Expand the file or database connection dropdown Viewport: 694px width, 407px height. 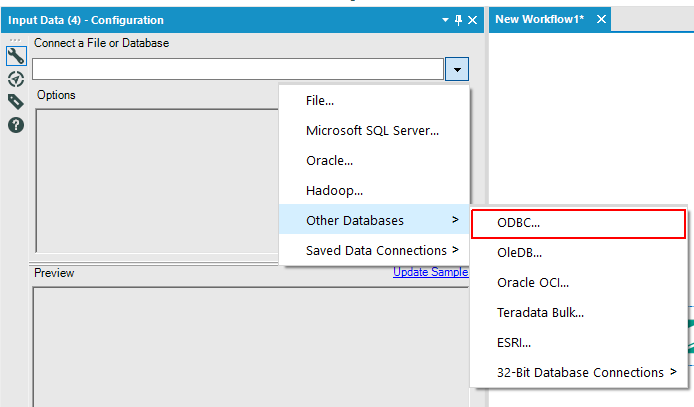click(x=457, y=69)
